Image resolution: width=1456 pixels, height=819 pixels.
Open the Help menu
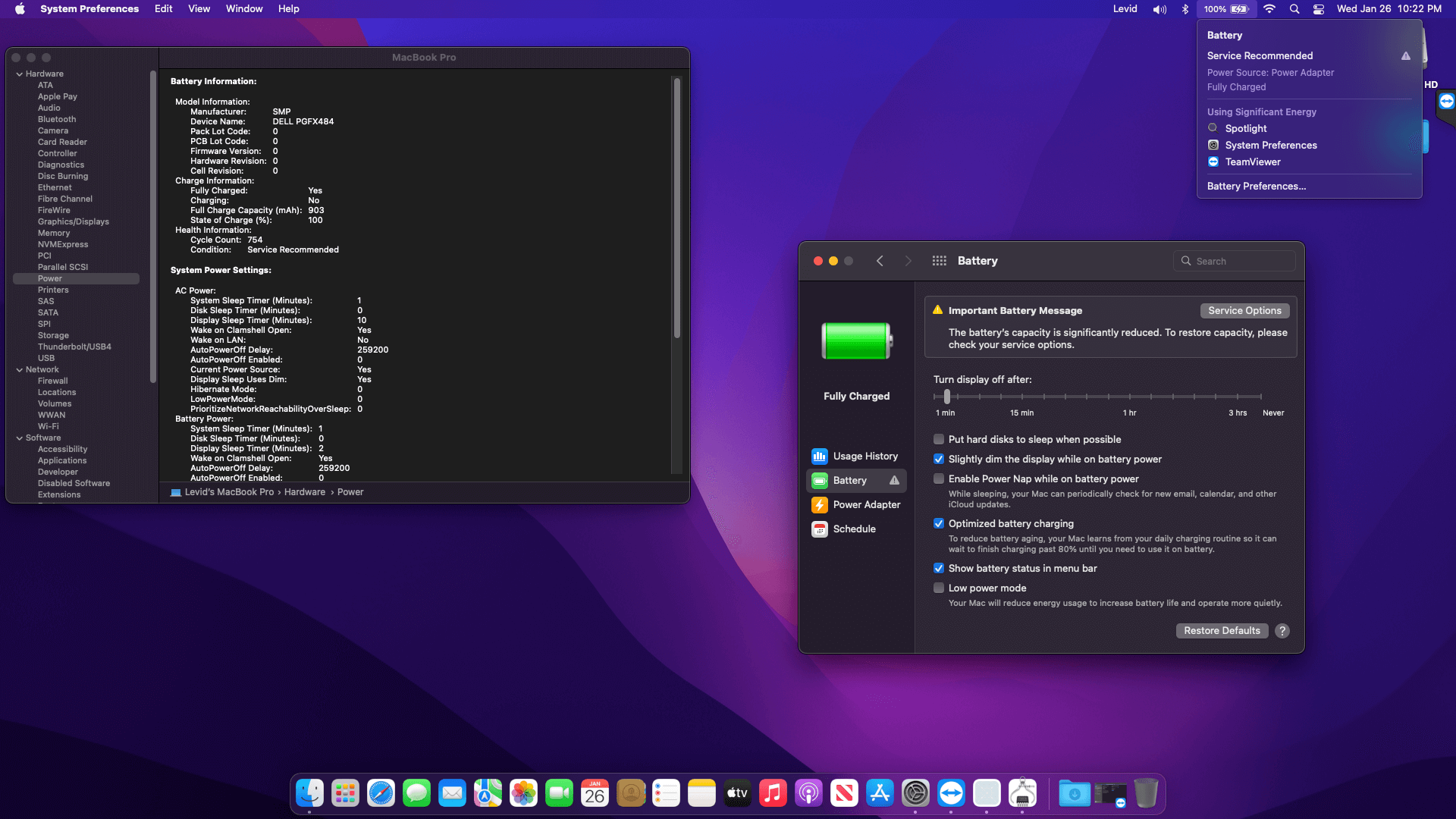tap(288, 9)
